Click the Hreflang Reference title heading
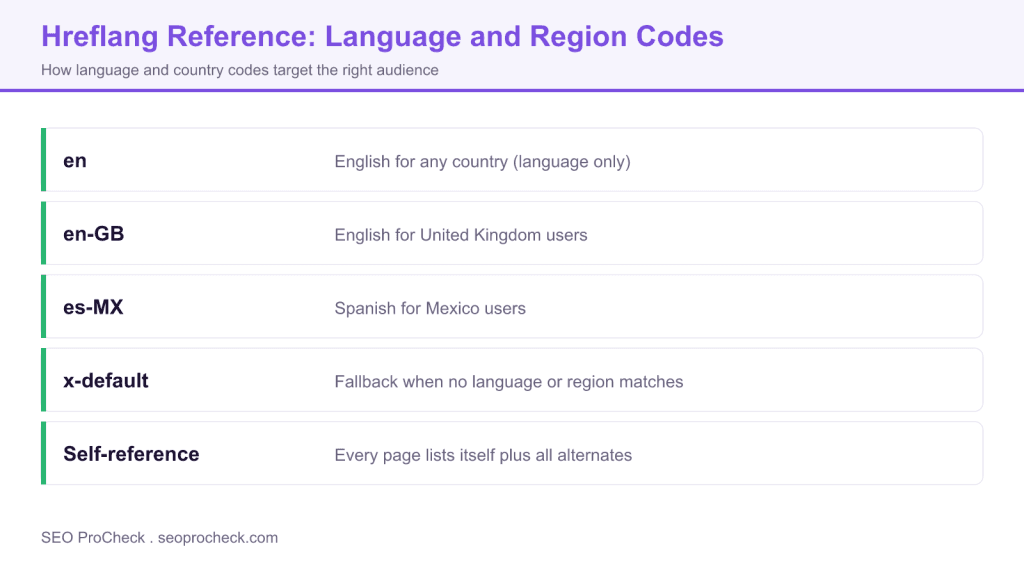The height and width of the screenshot is (576, 1024). point(382,37)
